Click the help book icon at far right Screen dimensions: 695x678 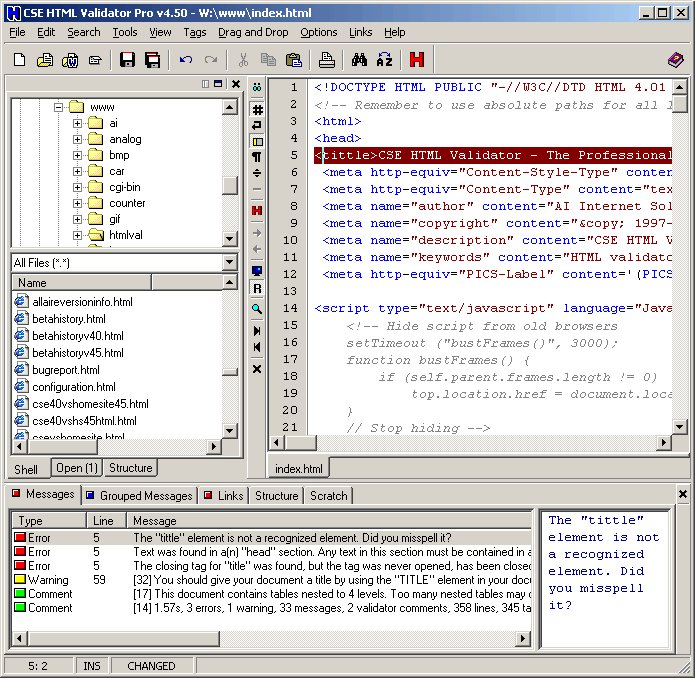pyautogui.click(x=676, y=60)
